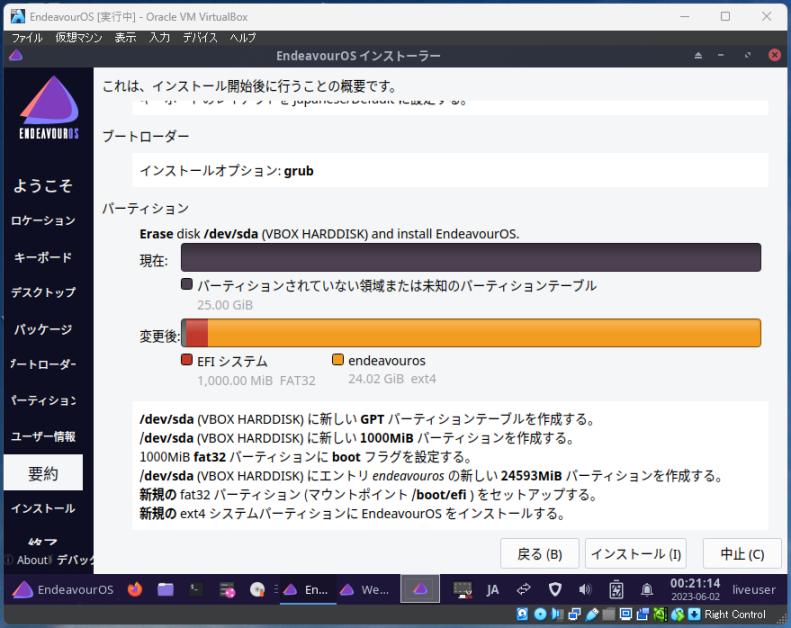791x628 pixels.
Task: Click the dark 現在 partition bar
Action: (x=471, y=257)
